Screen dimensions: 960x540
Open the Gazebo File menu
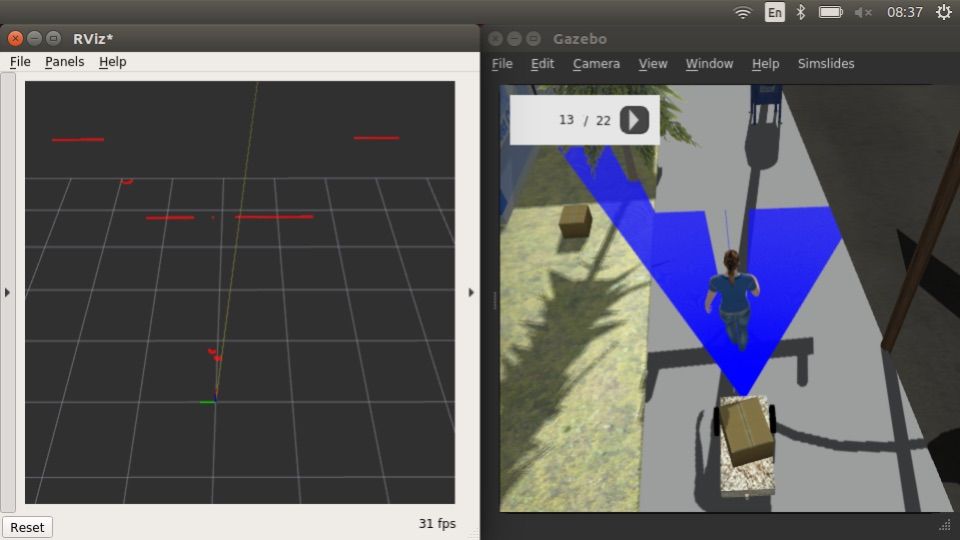pyautogui.click(x=502, y=64)
